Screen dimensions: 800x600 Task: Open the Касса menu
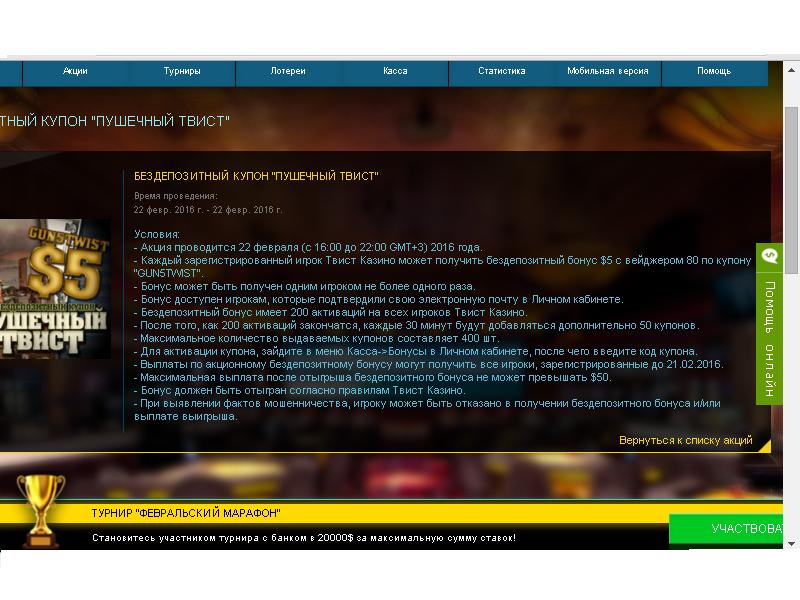click(x=395, y=72)
